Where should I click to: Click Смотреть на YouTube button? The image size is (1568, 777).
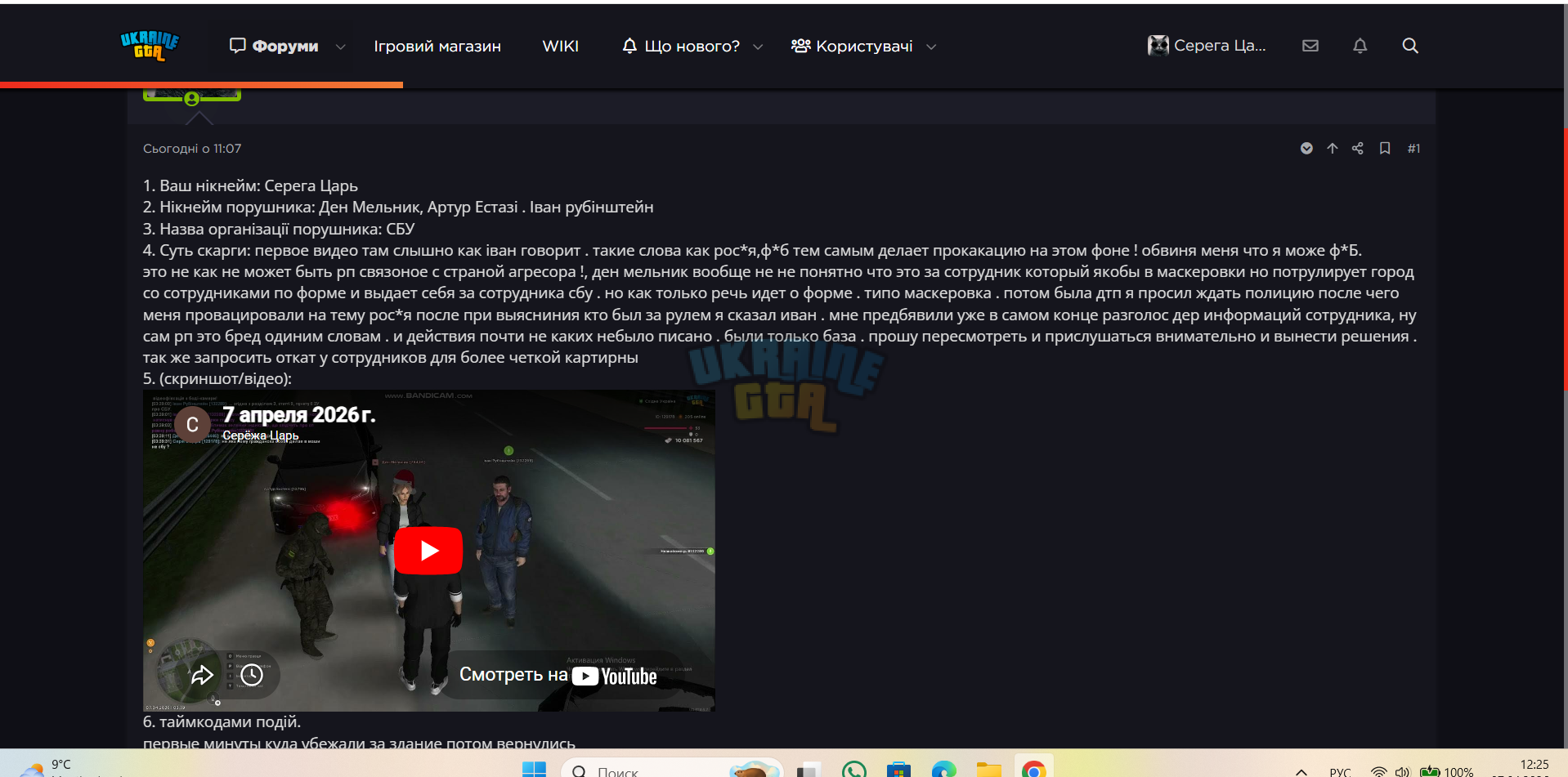click(x=558, y=675)
